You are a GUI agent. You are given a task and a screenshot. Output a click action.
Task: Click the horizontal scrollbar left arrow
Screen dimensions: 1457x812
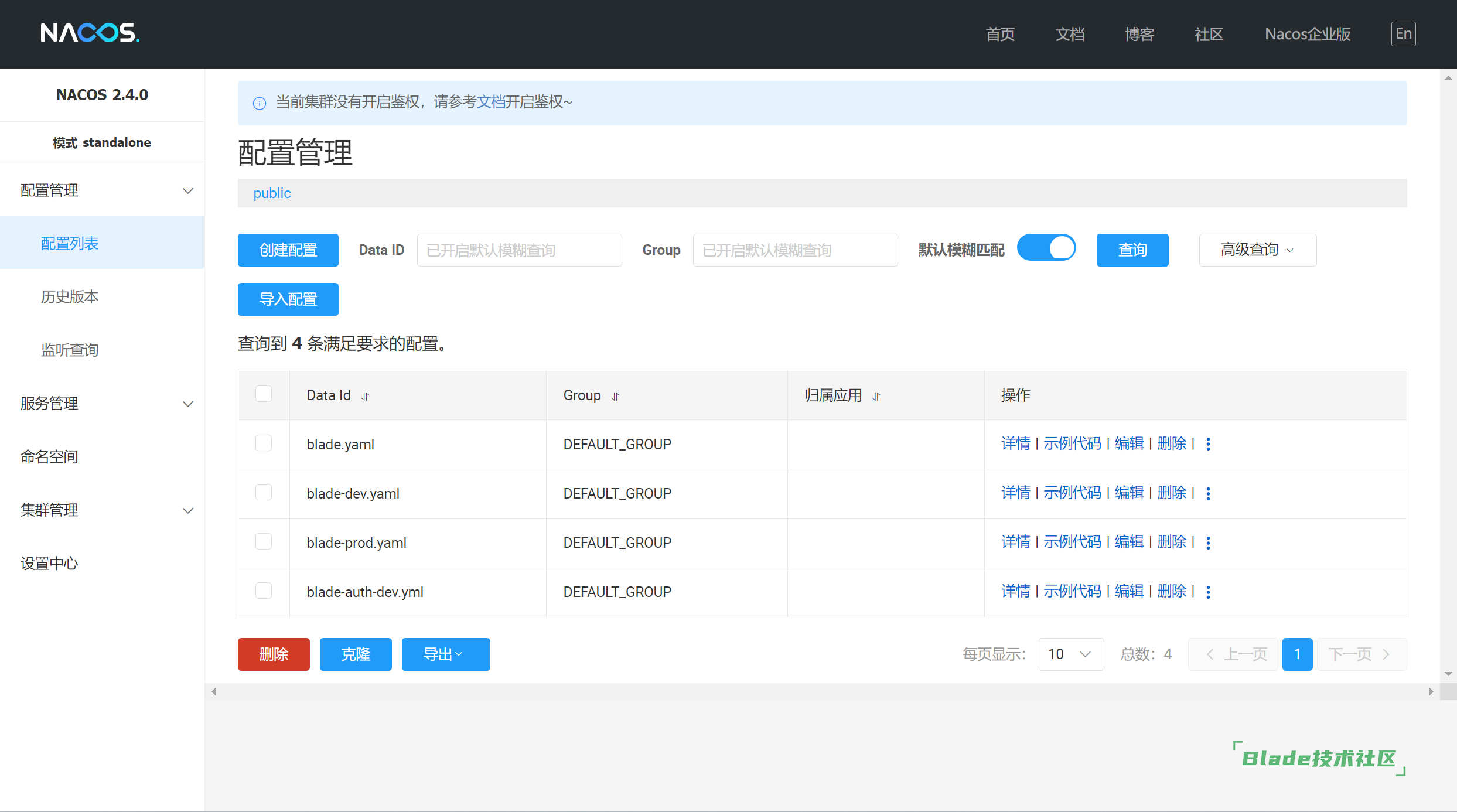214,691
